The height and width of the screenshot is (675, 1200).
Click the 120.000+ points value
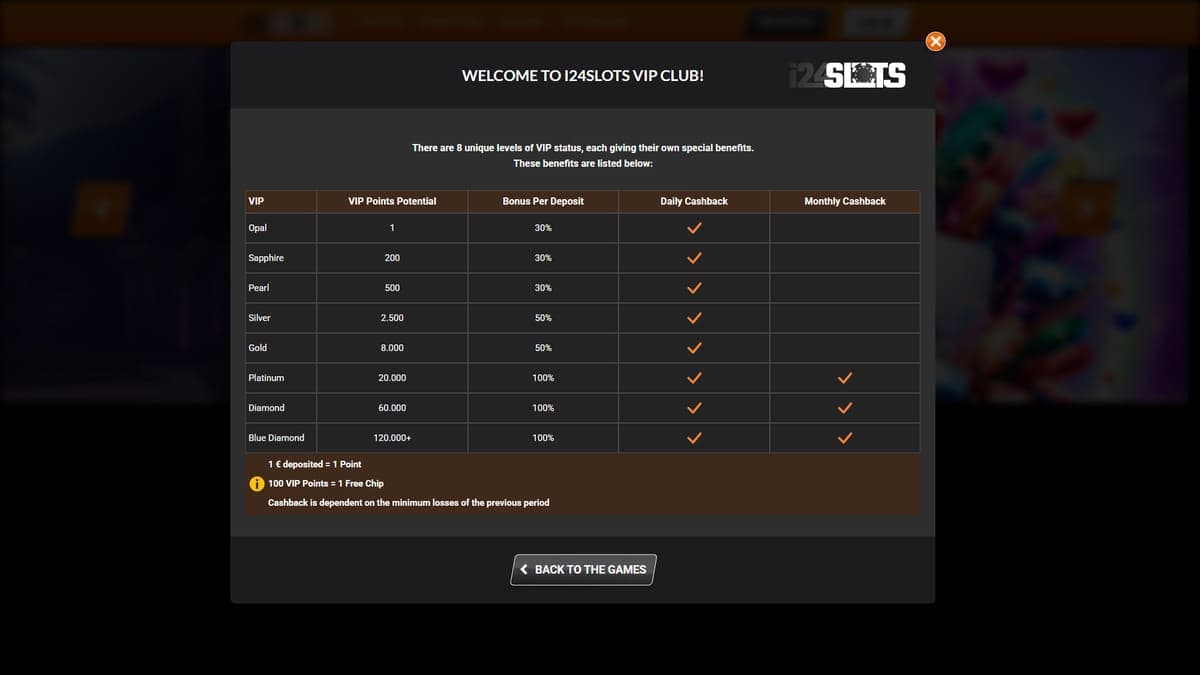coord(392,438)
